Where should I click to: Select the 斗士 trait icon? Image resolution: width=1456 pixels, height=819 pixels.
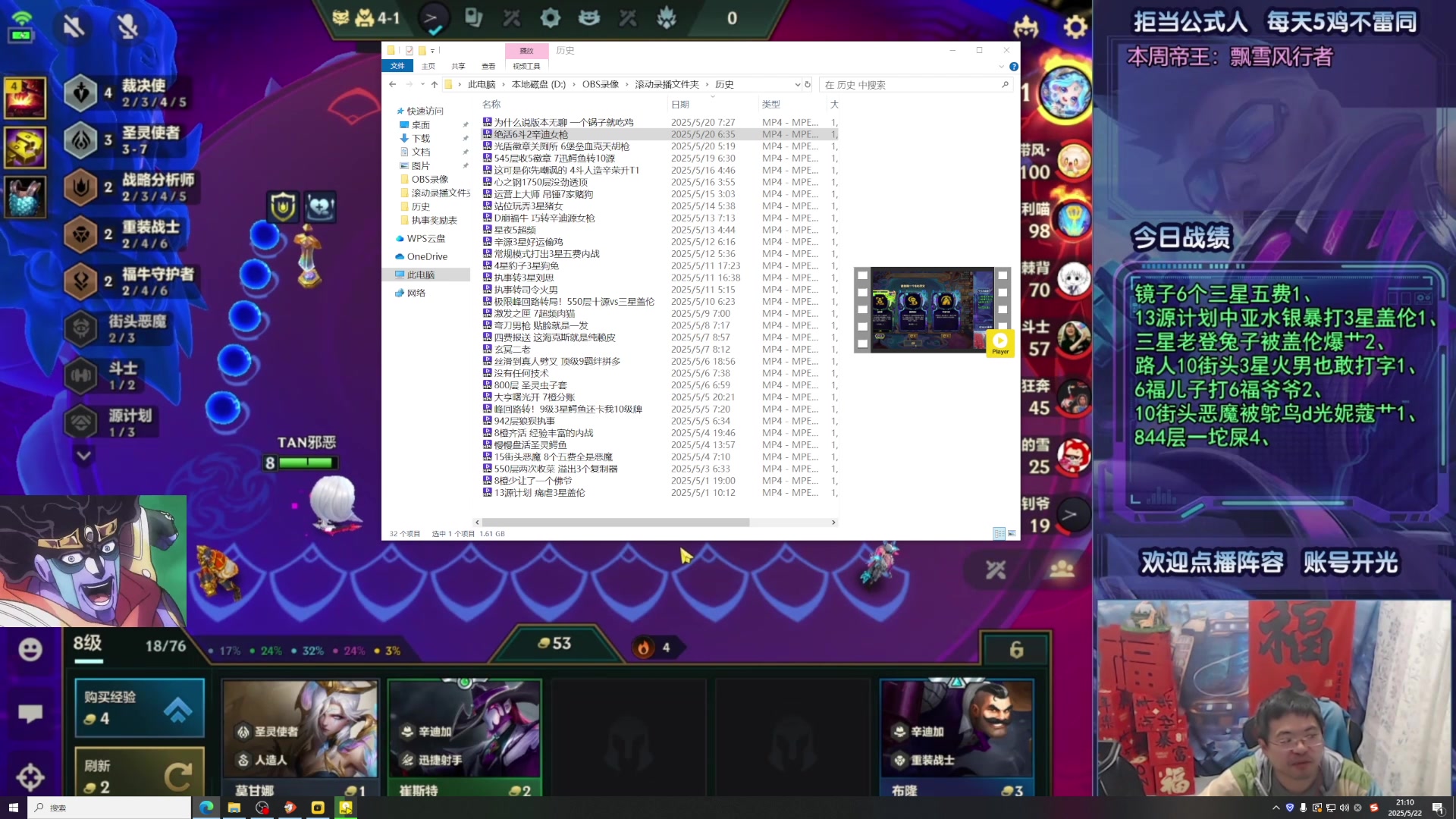(81, 376)
